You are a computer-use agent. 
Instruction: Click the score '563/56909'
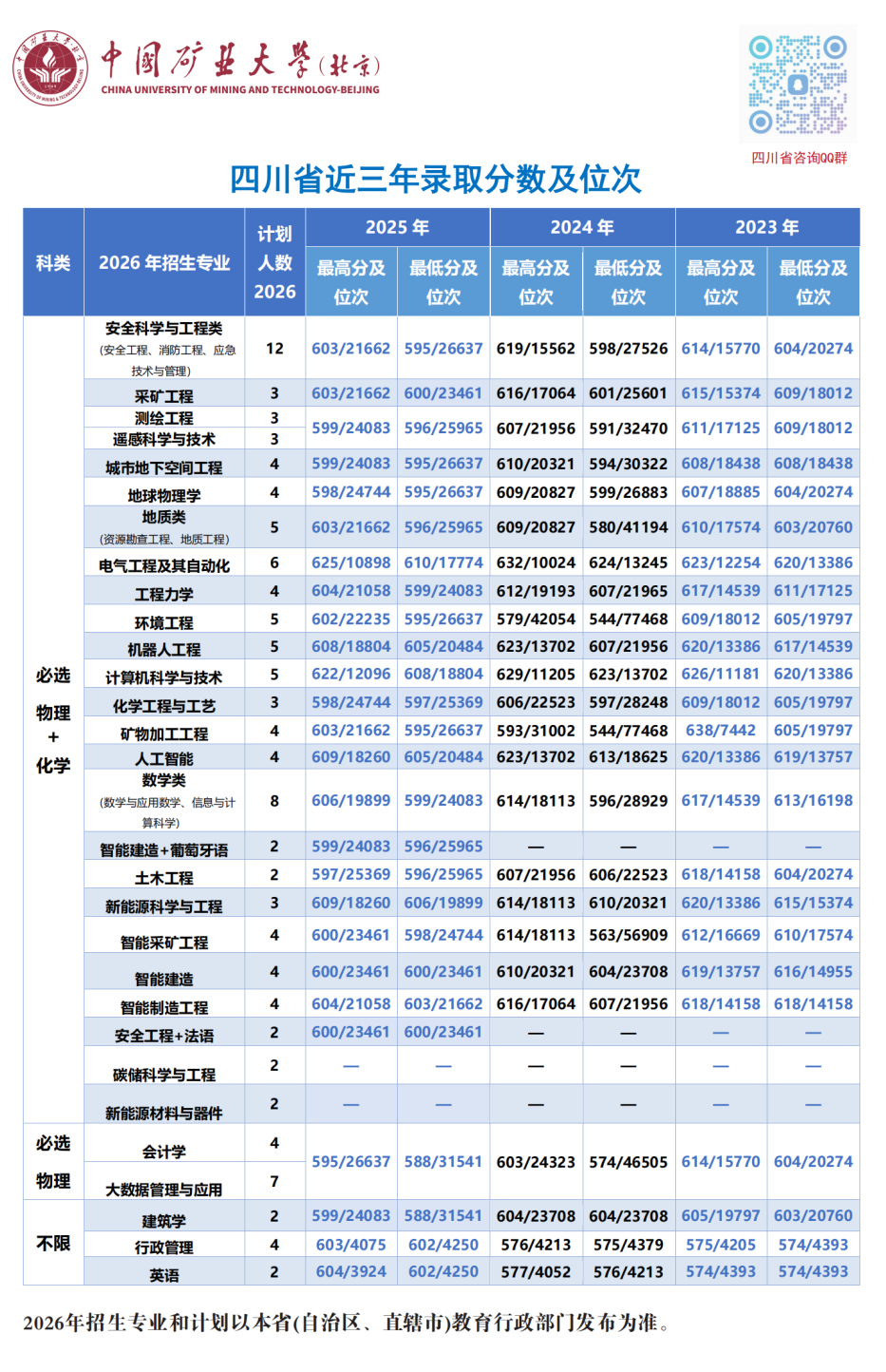[629, 935]
